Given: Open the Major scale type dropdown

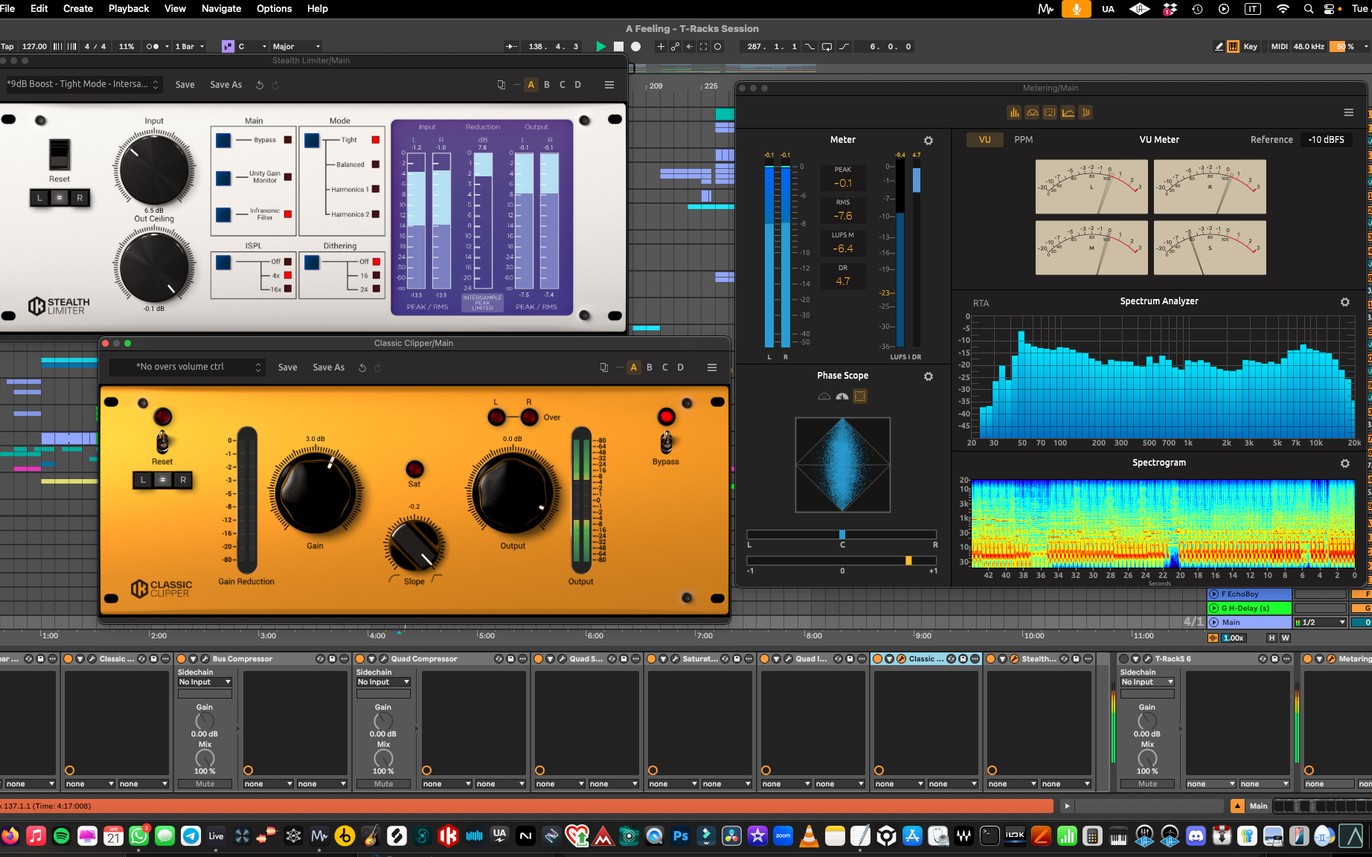Looking at the screenshot, I should pos(297,47).
